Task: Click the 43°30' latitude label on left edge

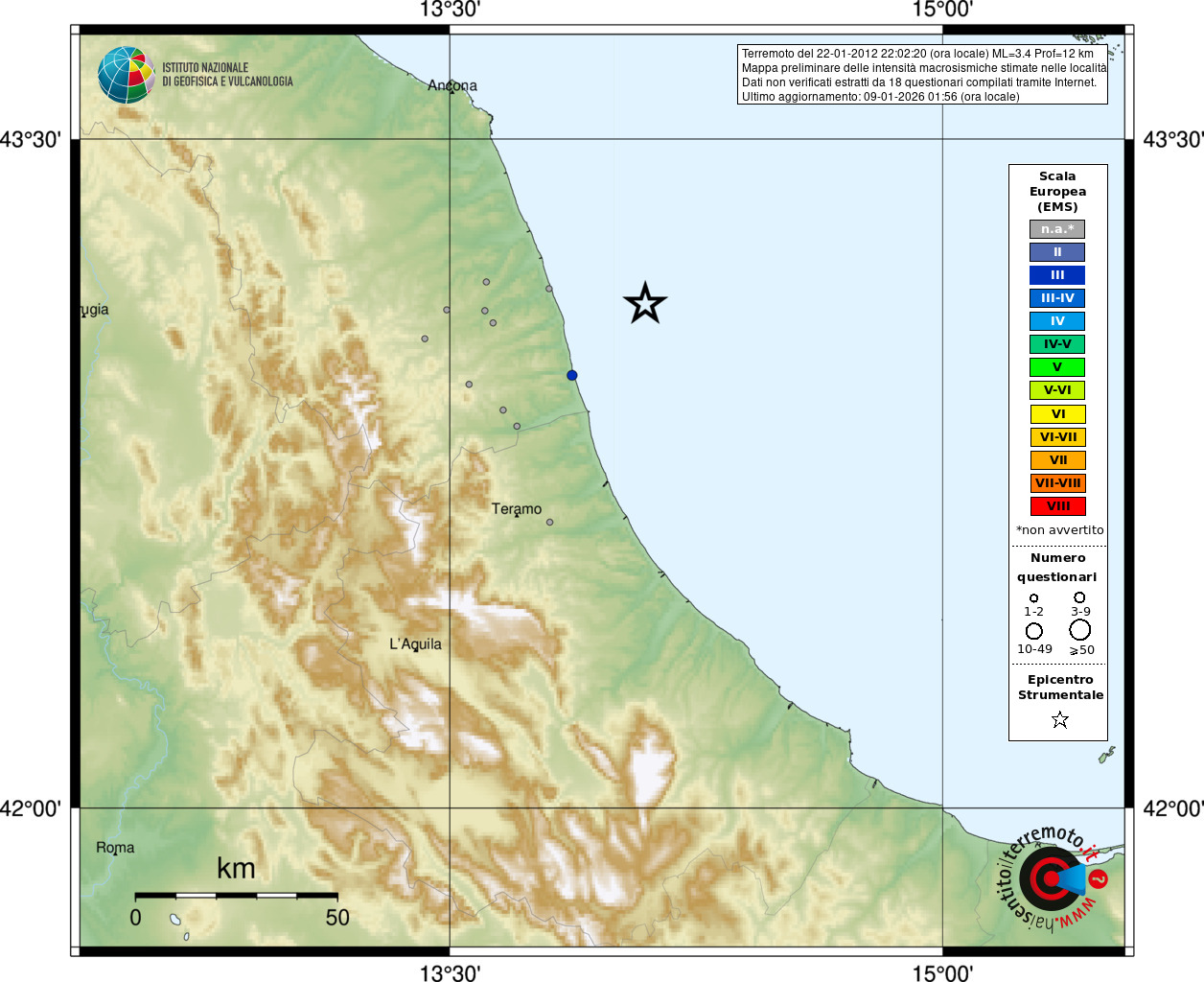Action: pos(30,140)
